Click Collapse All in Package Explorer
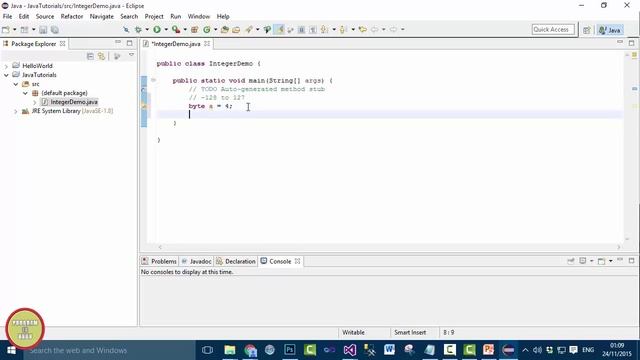The image size is (640, 360). pyautogui.click(x=90, y=56)
